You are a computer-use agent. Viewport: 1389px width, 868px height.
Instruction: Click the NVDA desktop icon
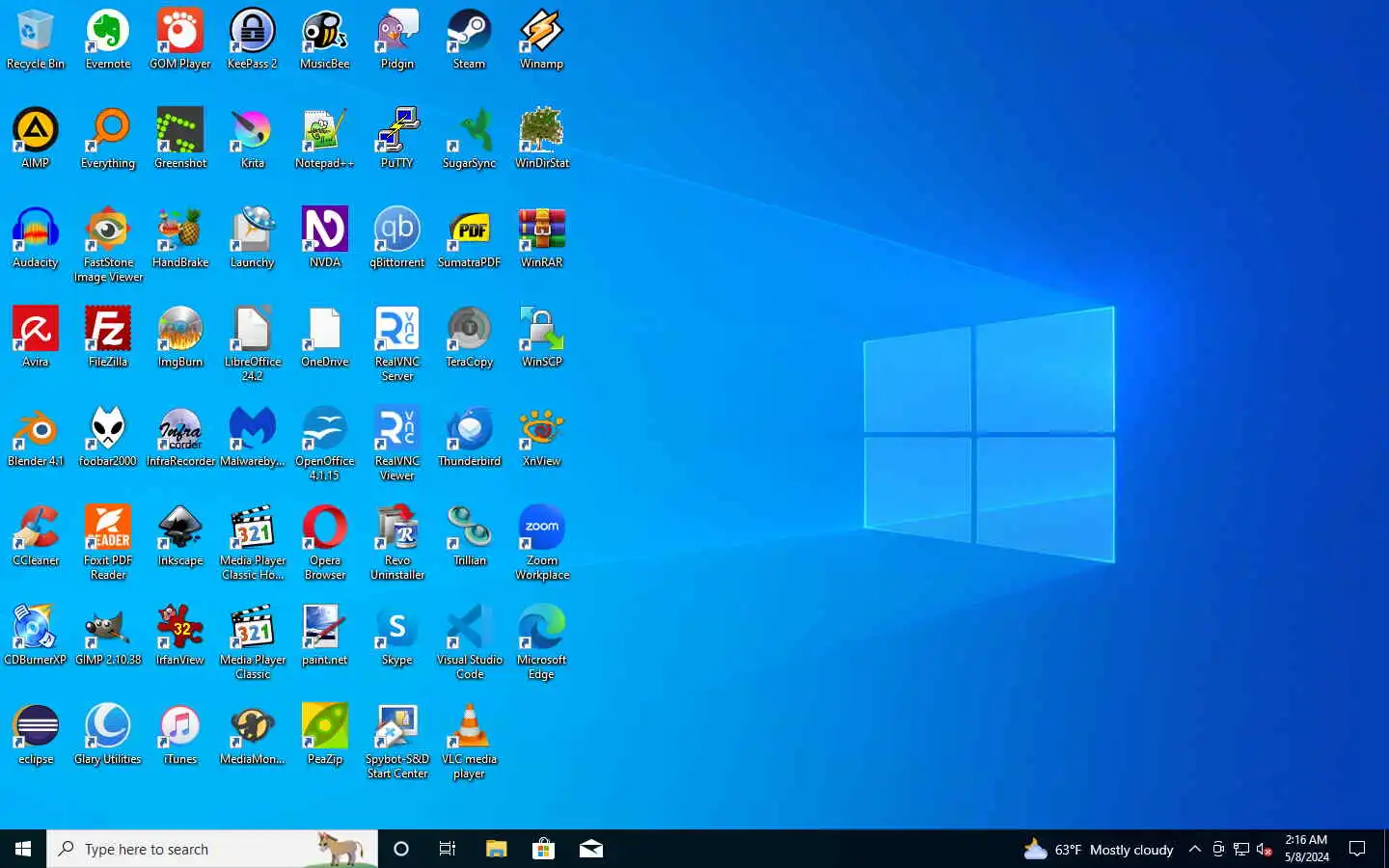[x=325, y=238]
